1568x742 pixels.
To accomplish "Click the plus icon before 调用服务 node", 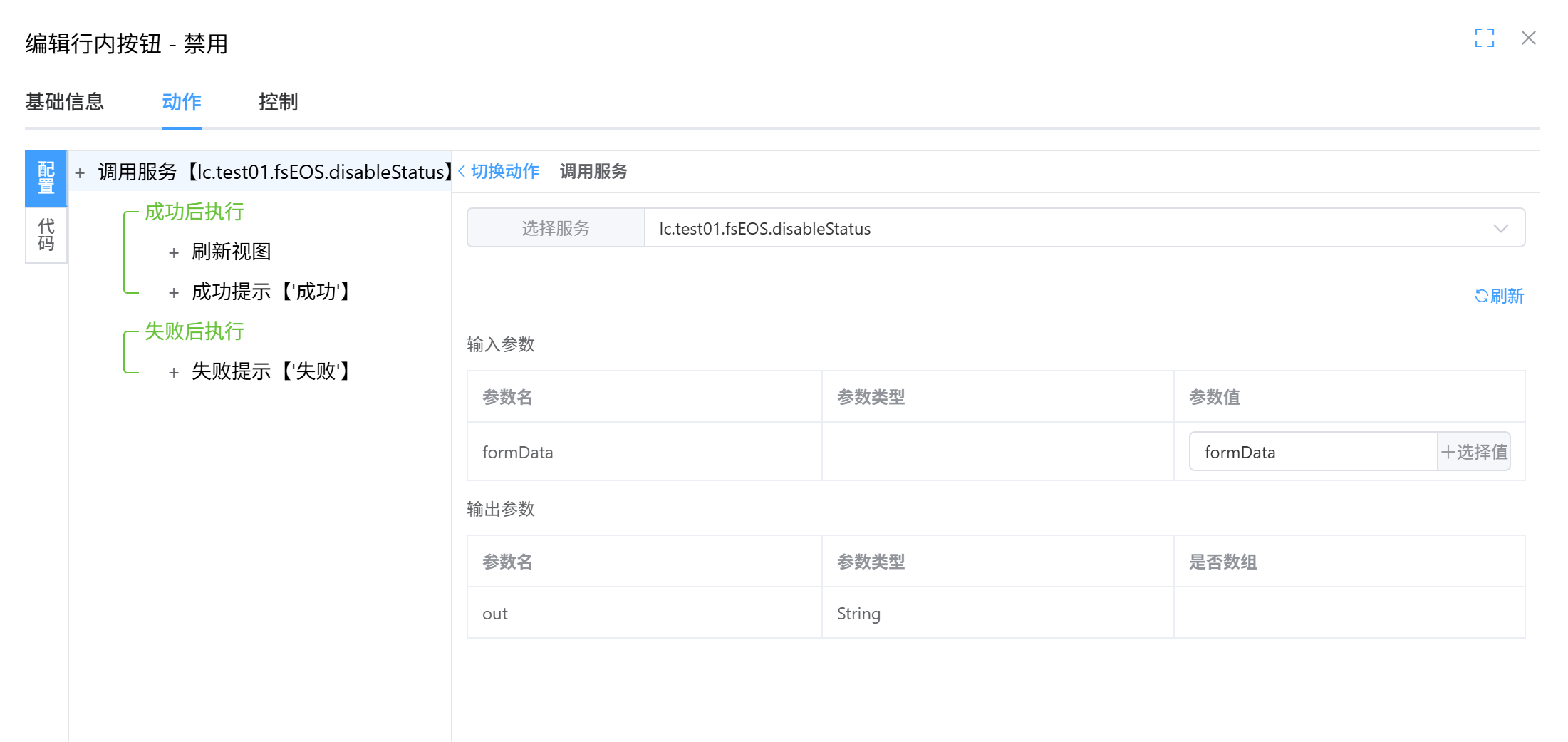I will click(79, 172).
